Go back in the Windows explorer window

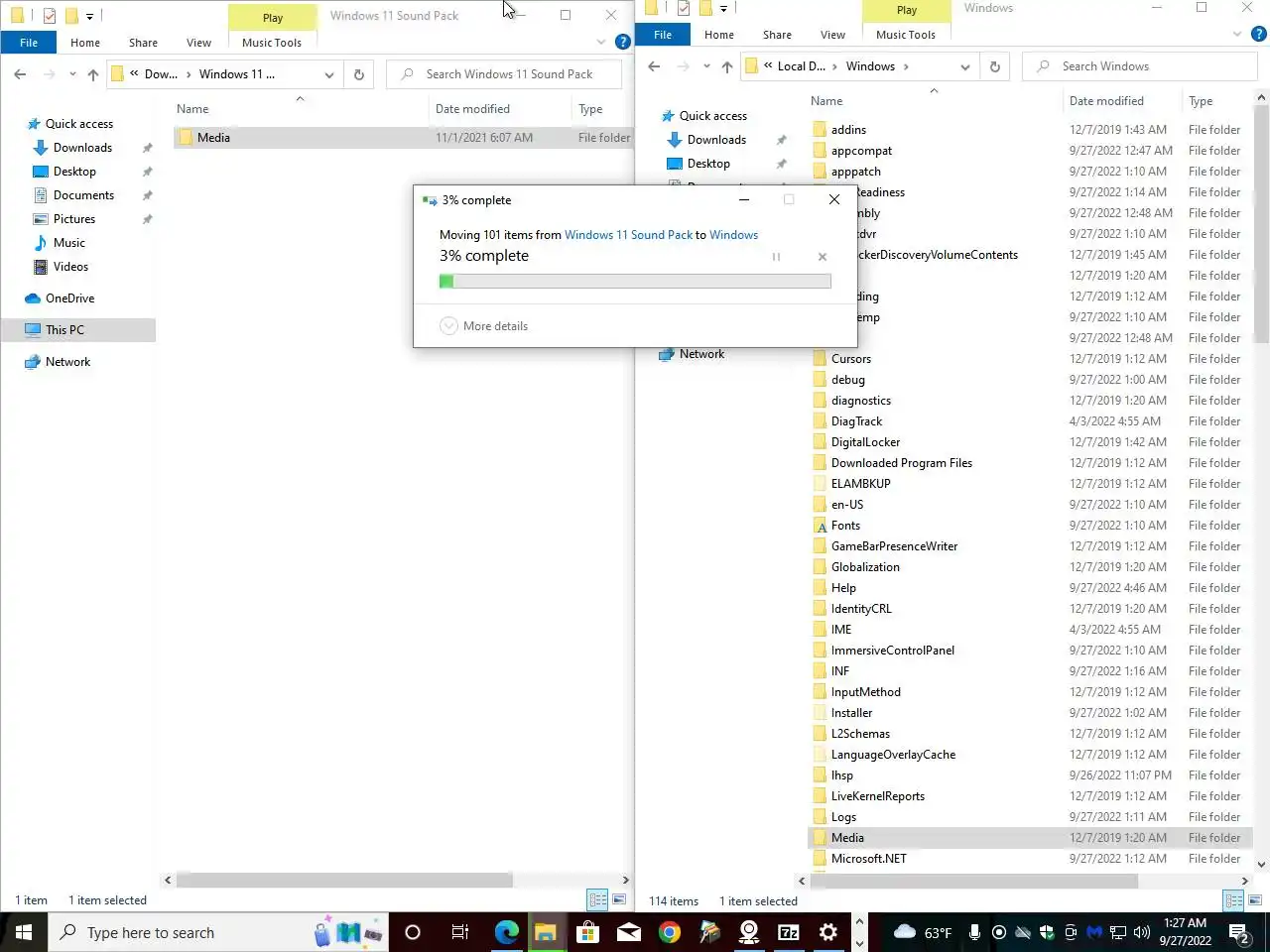[x=654, y=66]
